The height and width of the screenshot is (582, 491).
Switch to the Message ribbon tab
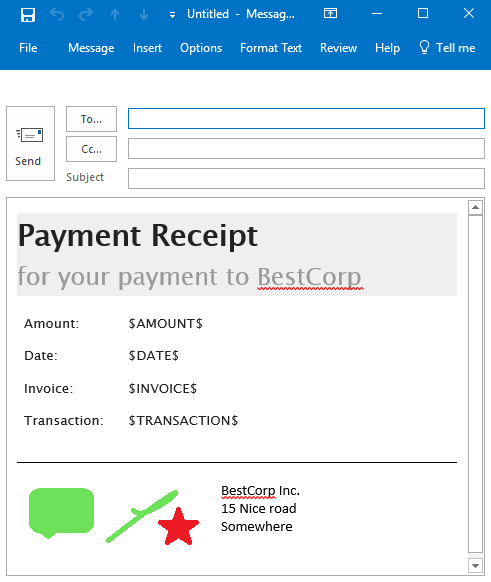tap(91, 48)
